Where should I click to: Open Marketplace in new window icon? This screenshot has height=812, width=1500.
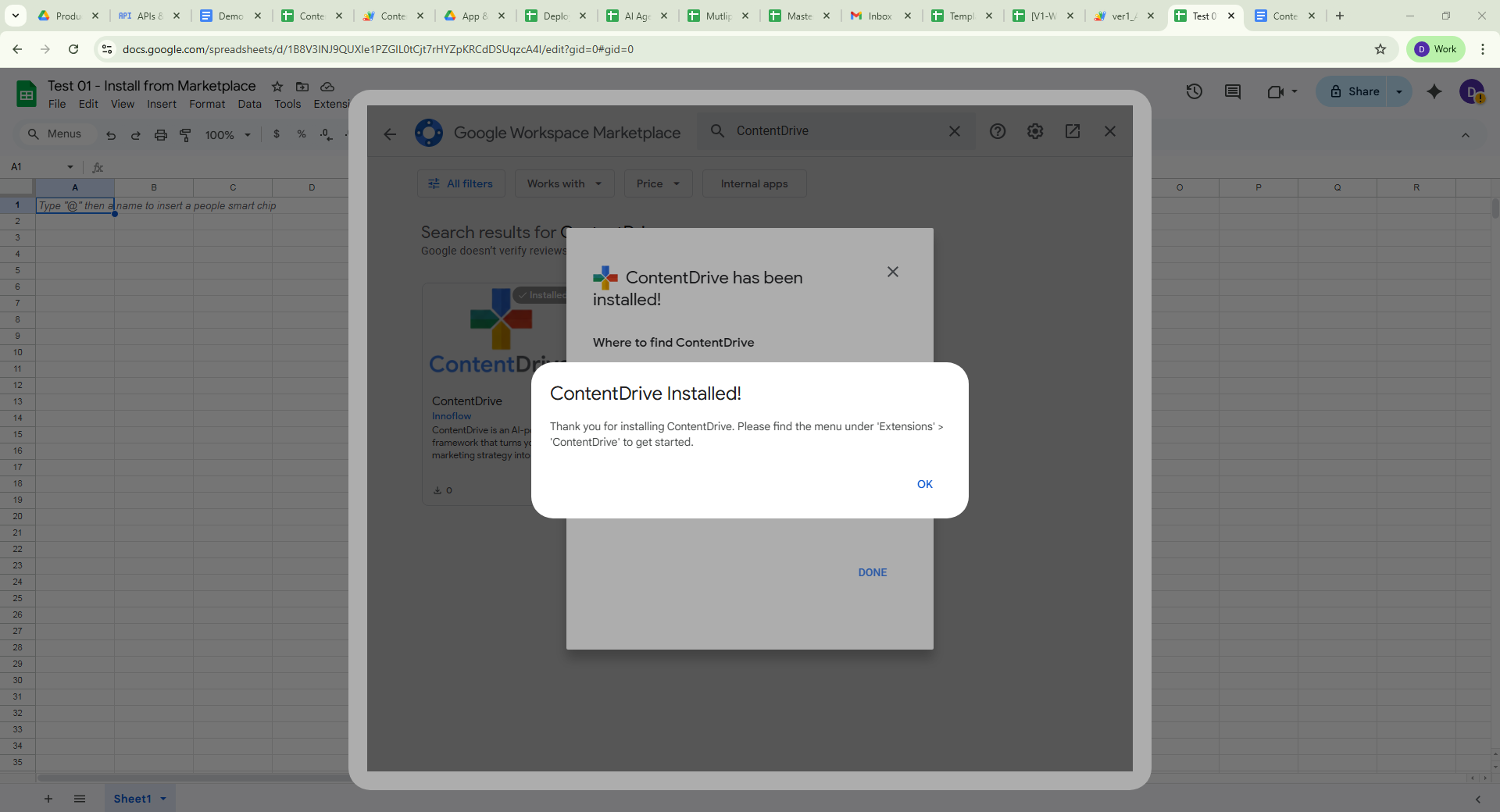pyautogui.click(x=1073, y=131)
